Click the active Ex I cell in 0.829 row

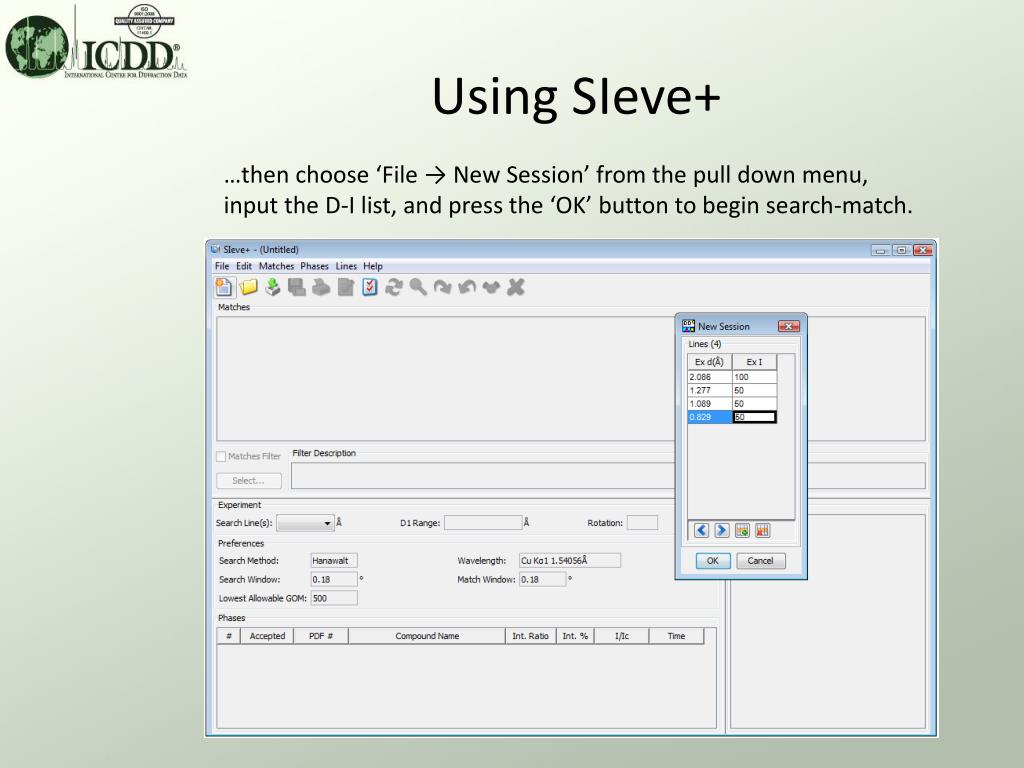(x=754, y=417)
